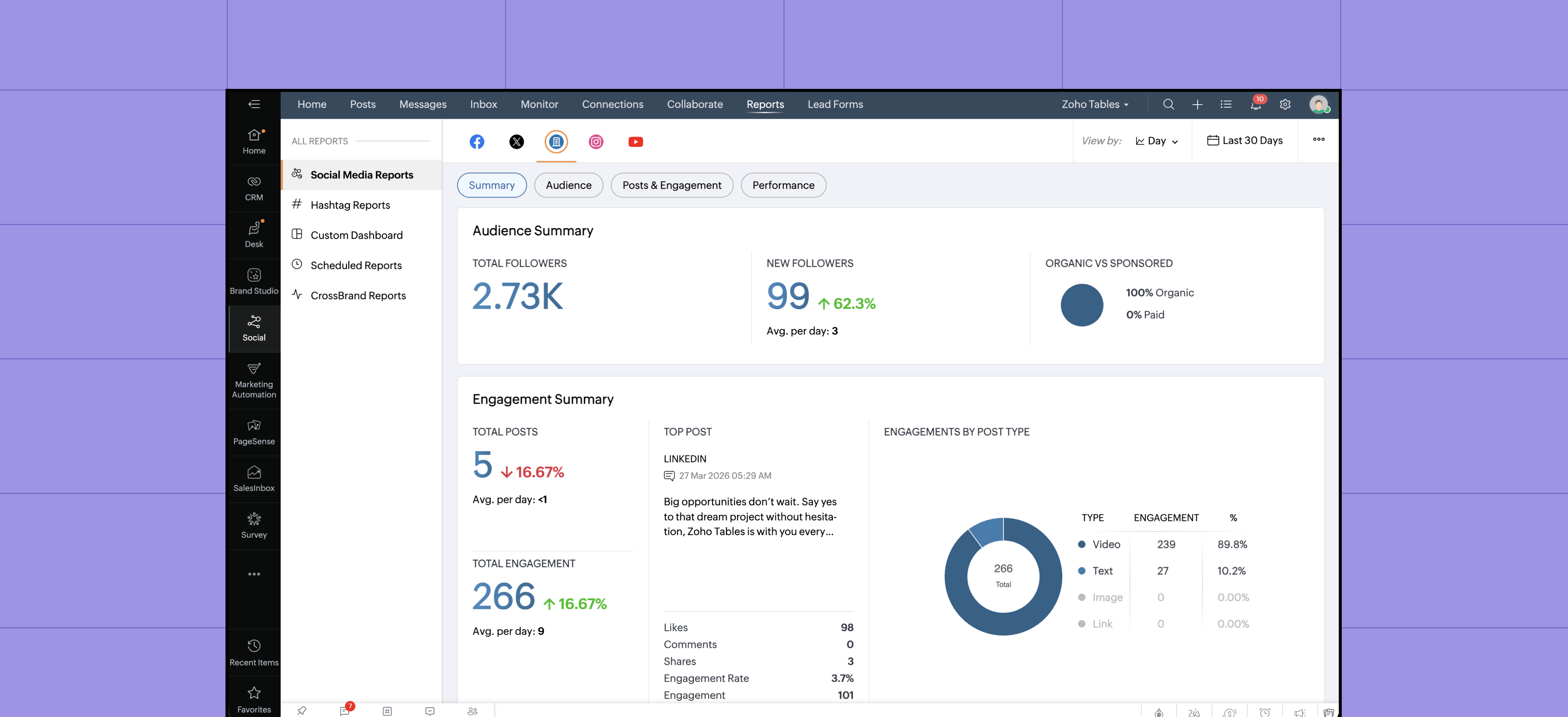
Task: Open the Instagram report view
Action: (595, 142)
